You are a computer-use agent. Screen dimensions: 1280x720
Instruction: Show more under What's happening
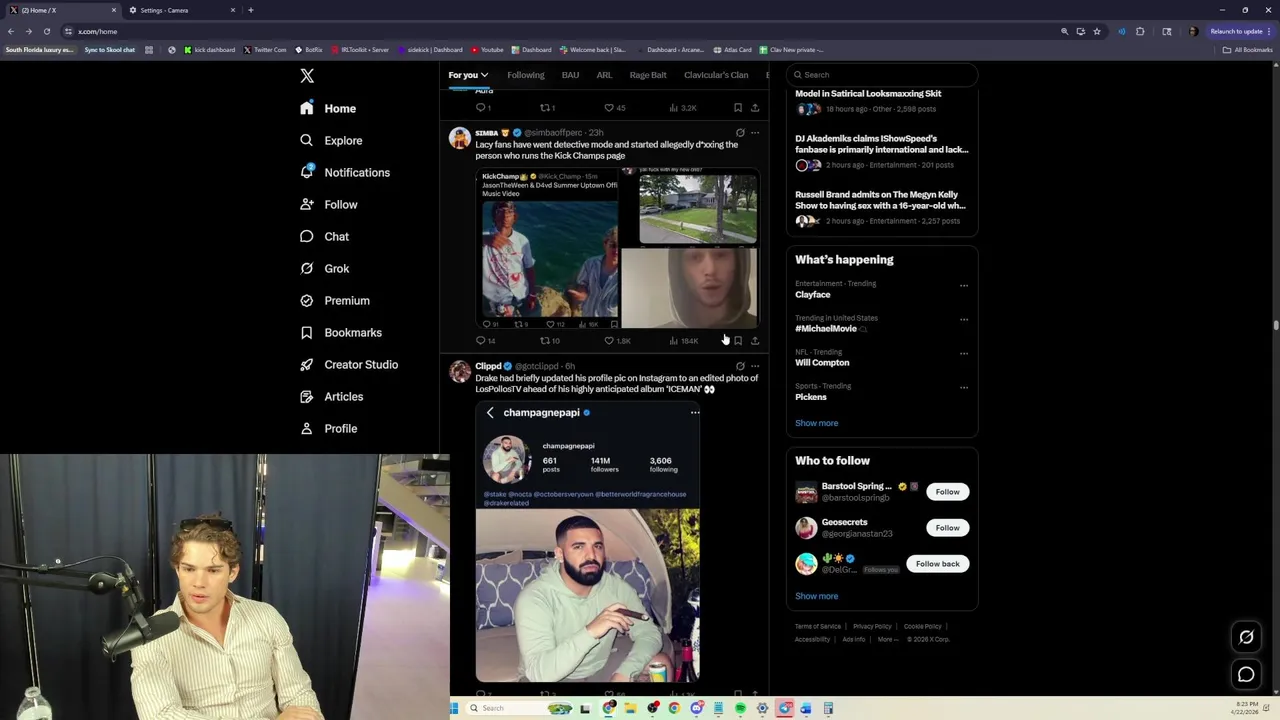click(x=816, y=423)
